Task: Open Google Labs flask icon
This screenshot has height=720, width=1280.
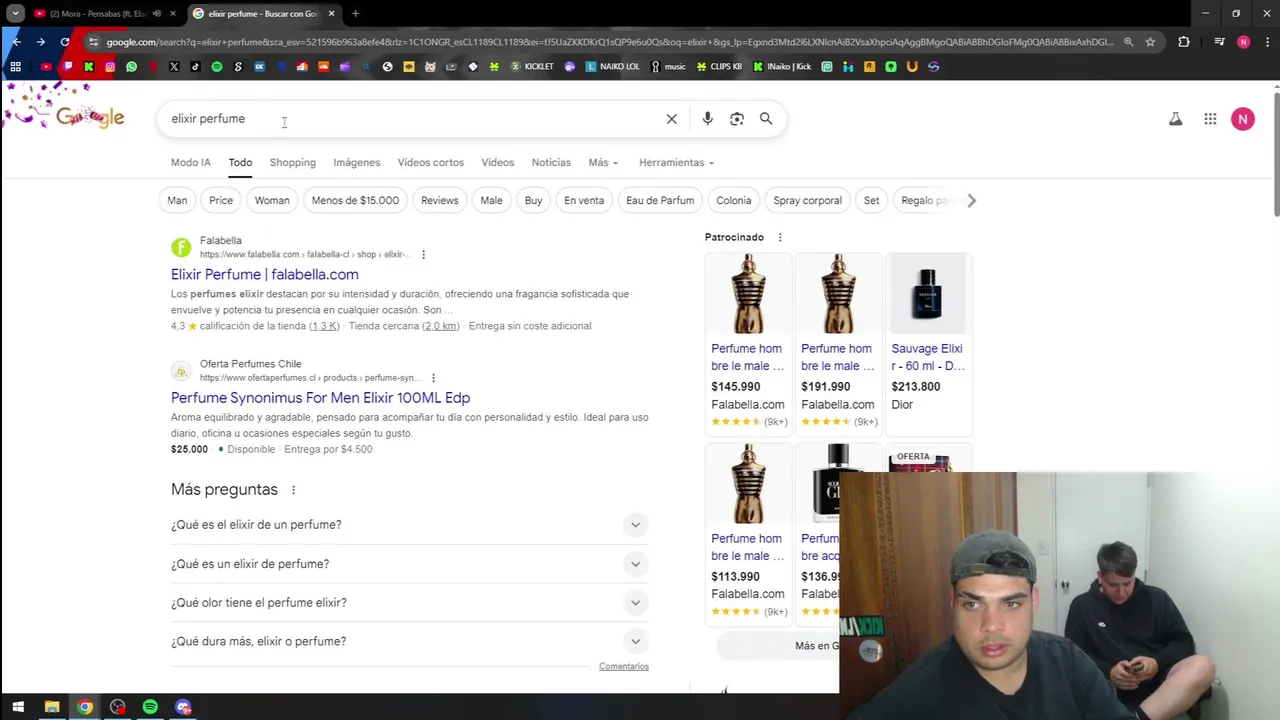Action: point(1176,119)
